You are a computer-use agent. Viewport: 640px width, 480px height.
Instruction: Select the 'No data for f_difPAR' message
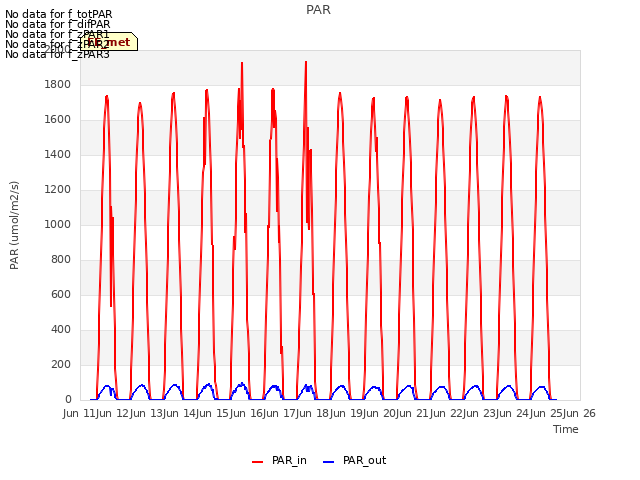(58, 24)
